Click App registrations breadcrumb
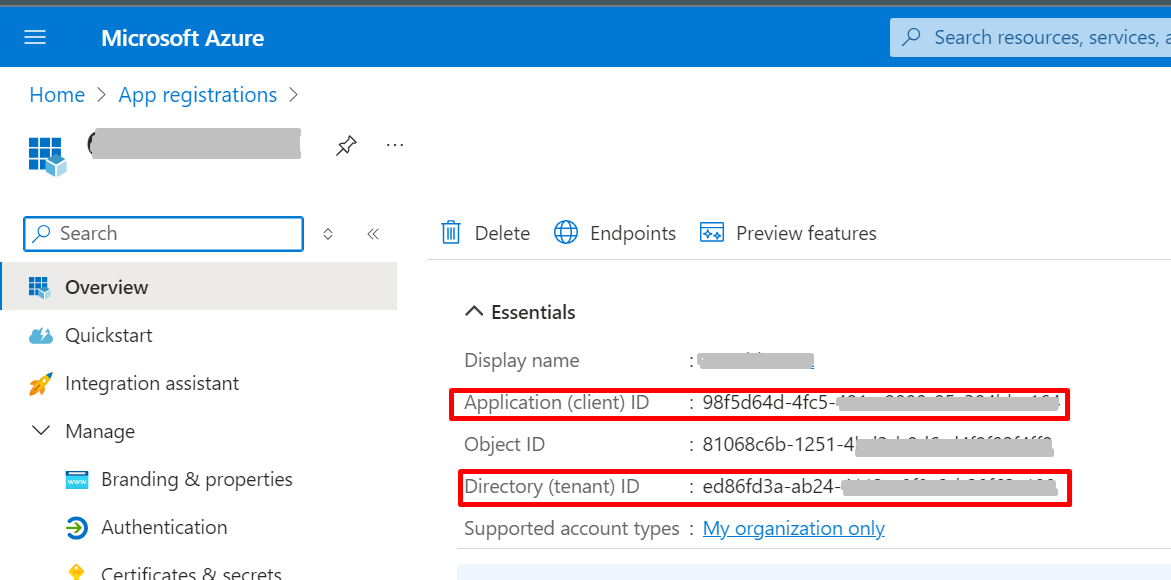 197,95
